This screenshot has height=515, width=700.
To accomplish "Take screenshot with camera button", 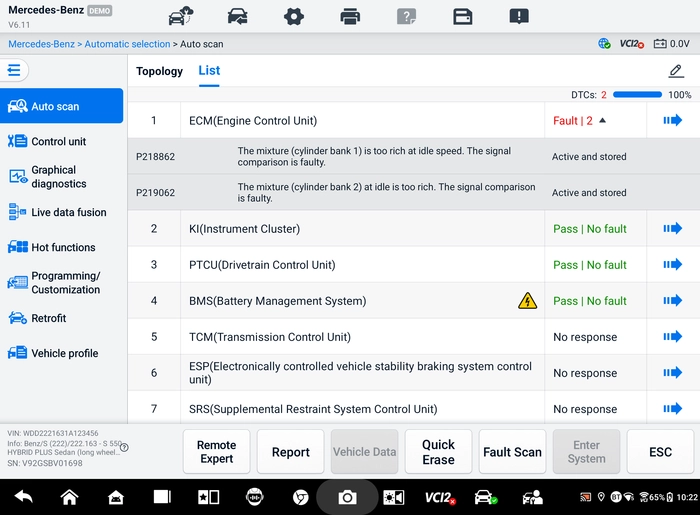I will point(347,497).
